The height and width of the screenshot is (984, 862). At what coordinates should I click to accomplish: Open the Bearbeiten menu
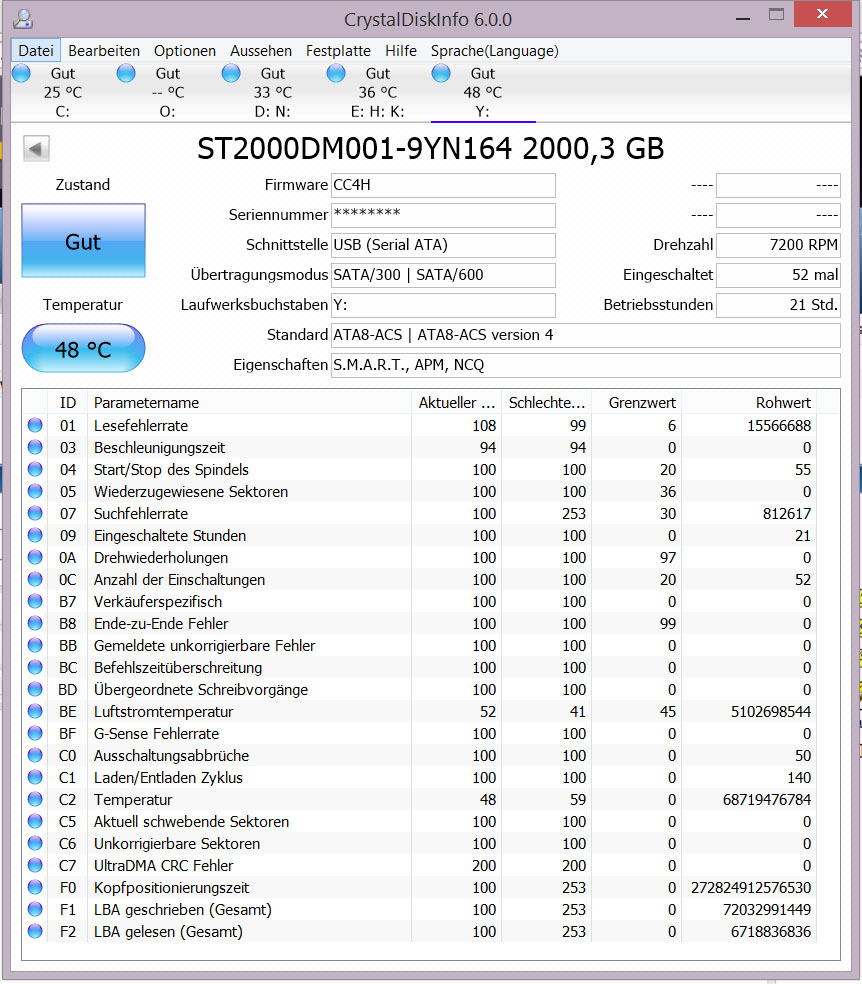click(x=104, y=51)
